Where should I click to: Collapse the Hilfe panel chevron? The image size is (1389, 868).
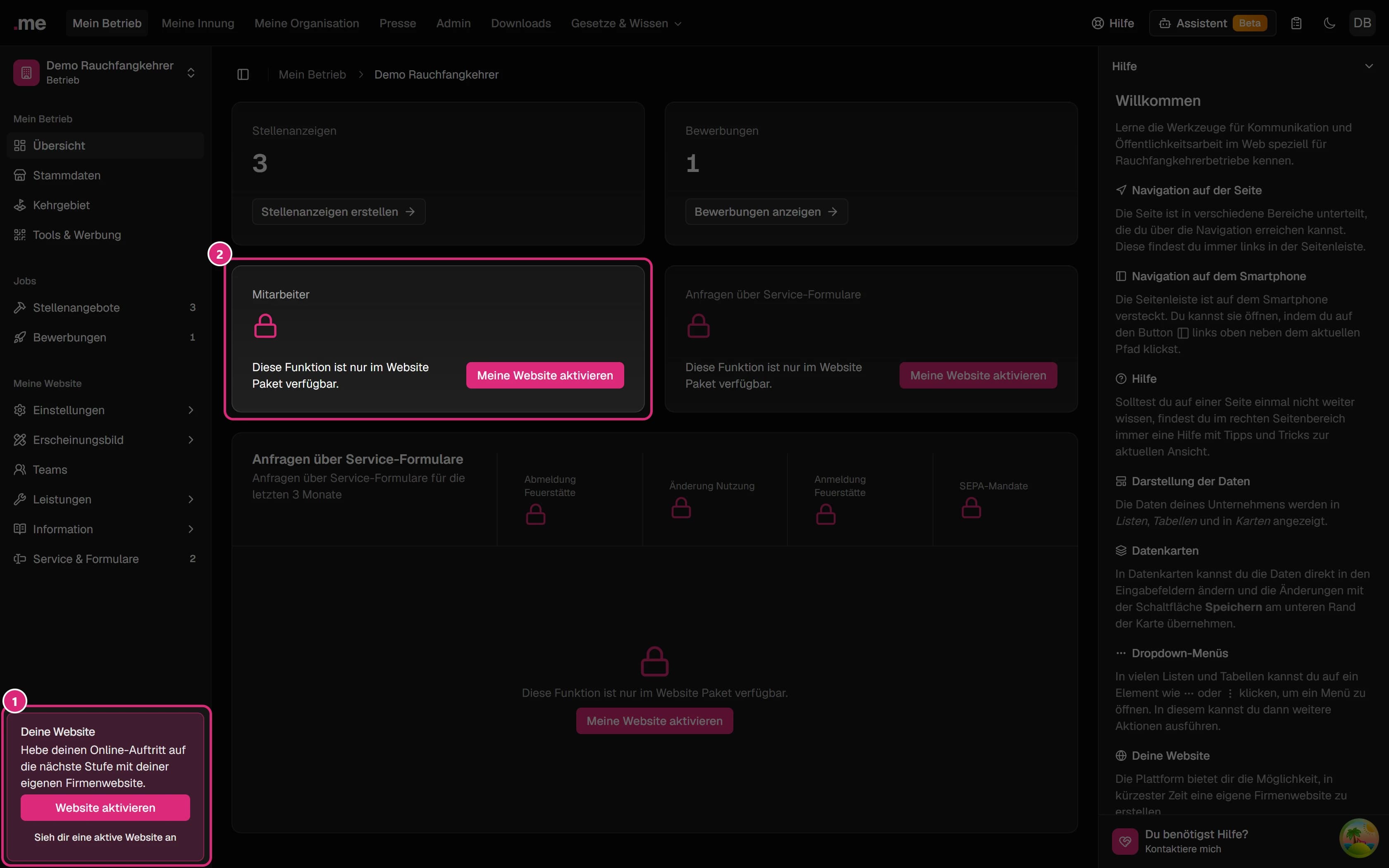(x=1369, y=67)
